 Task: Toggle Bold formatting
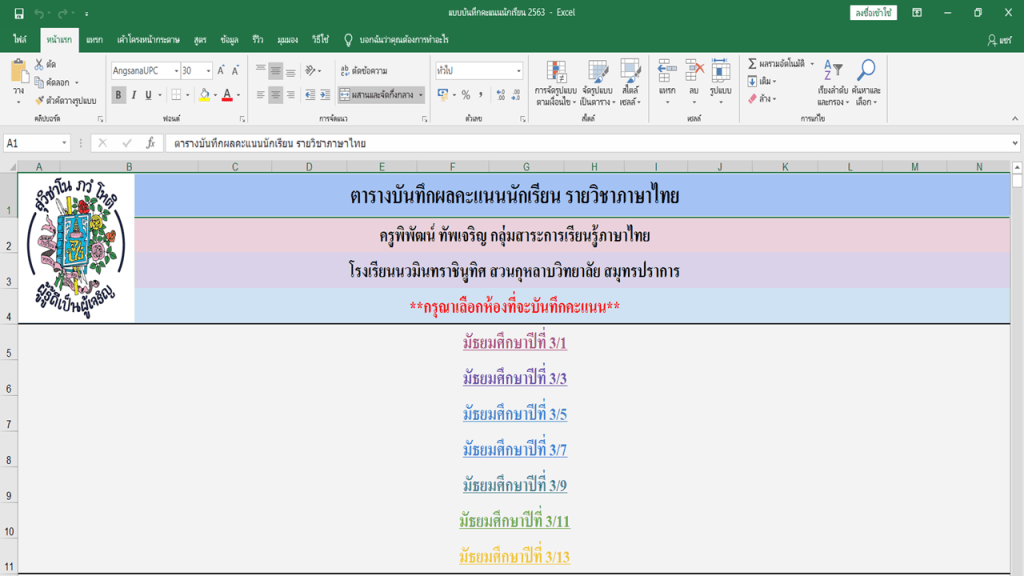pos(119,95)
